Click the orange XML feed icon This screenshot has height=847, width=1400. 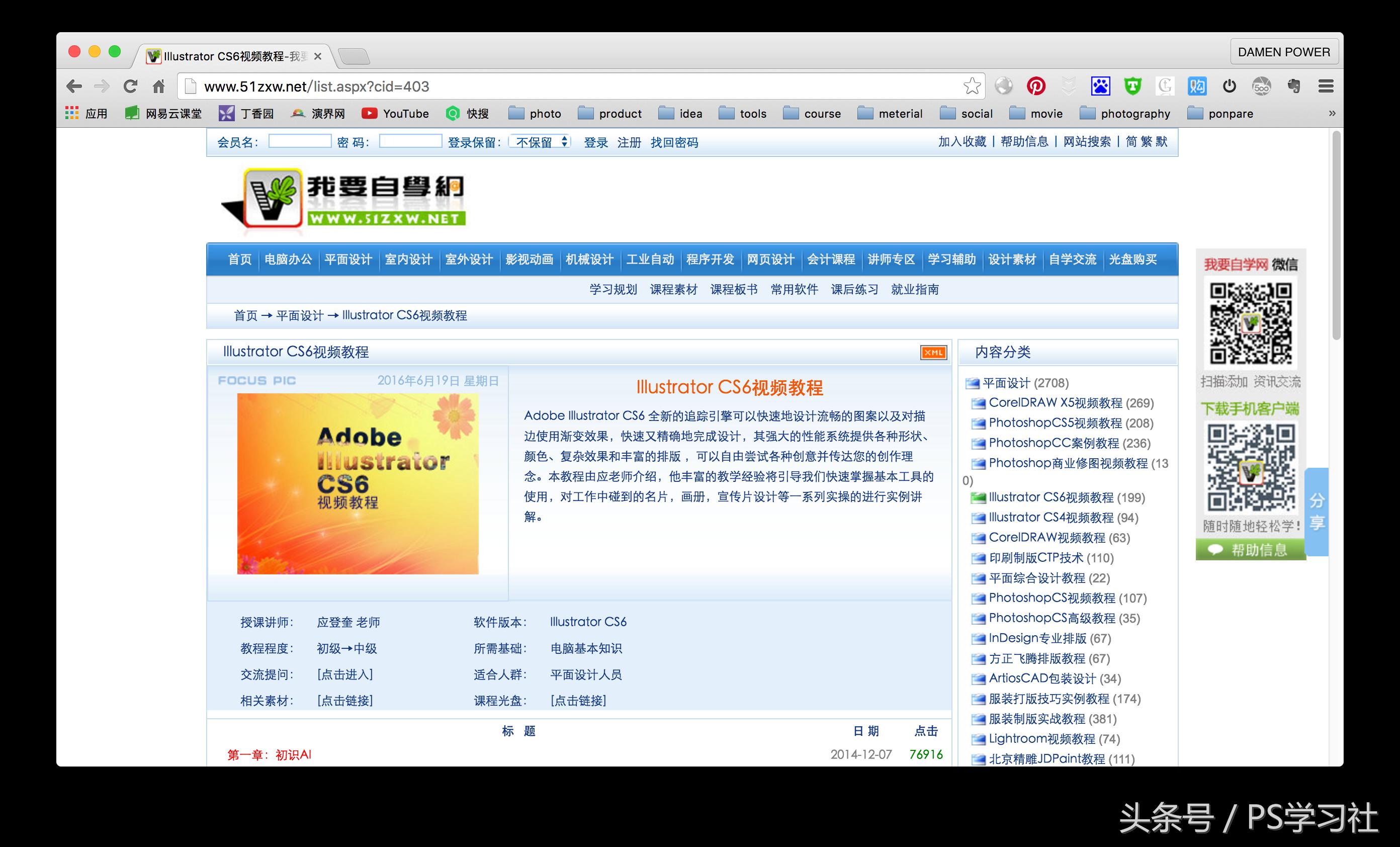point(933,353)
